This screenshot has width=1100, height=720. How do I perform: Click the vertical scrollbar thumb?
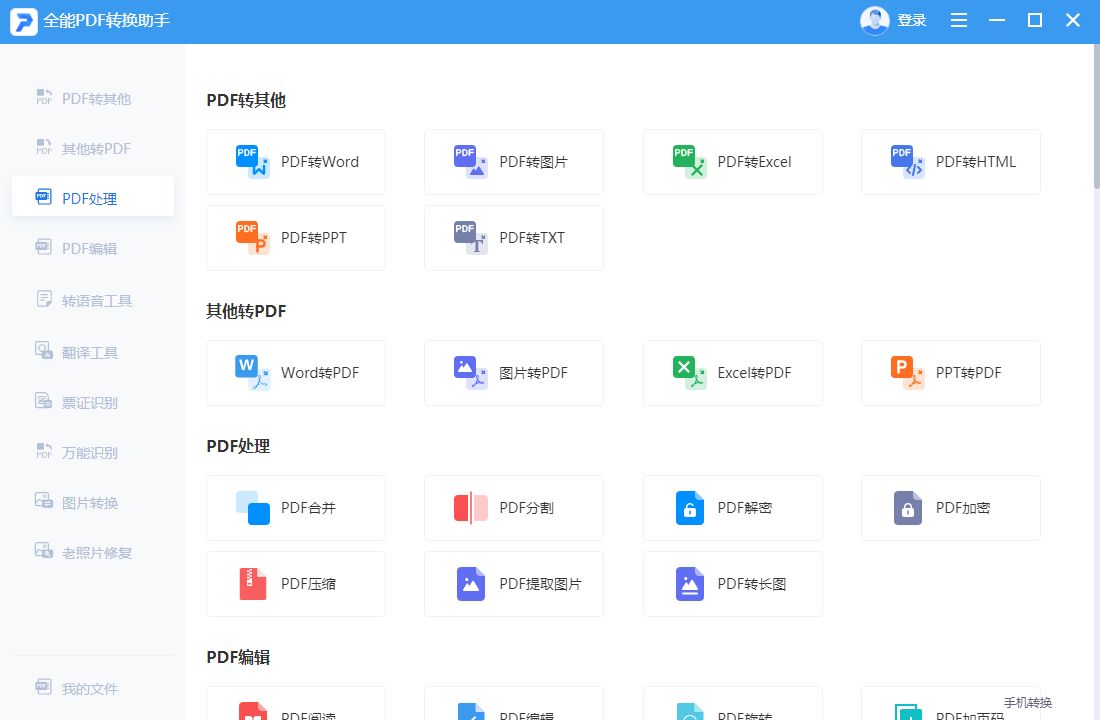pyautogui.click(x=1096, y=116)
